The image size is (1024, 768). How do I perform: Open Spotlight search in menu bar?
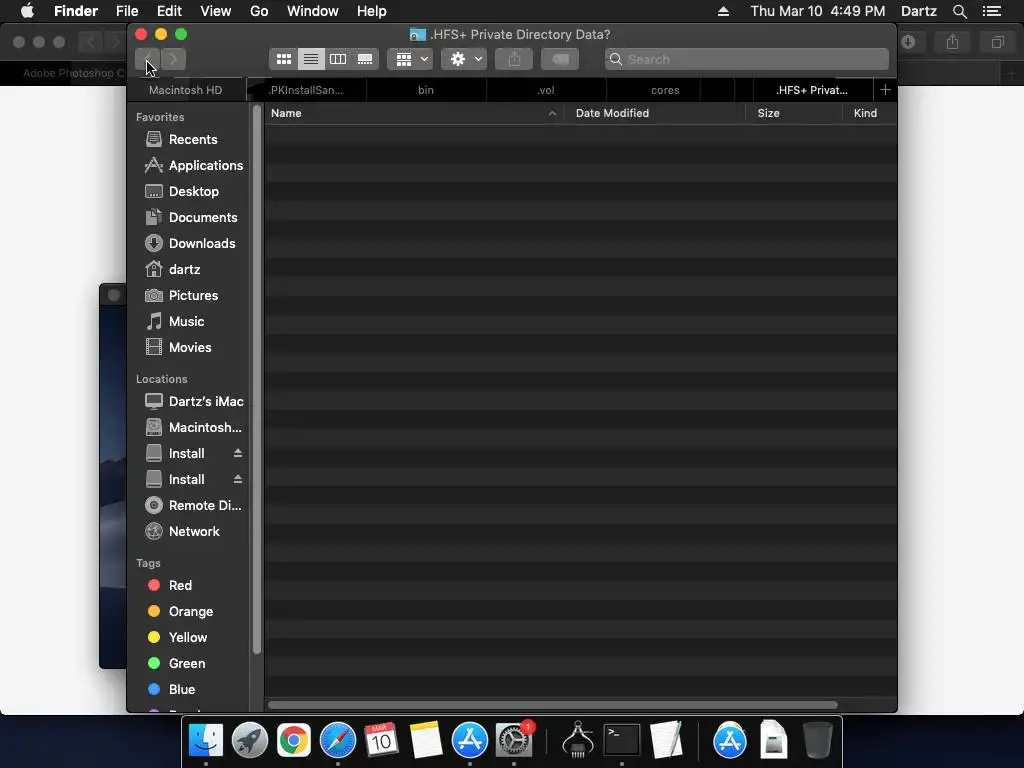click(959, 11)
